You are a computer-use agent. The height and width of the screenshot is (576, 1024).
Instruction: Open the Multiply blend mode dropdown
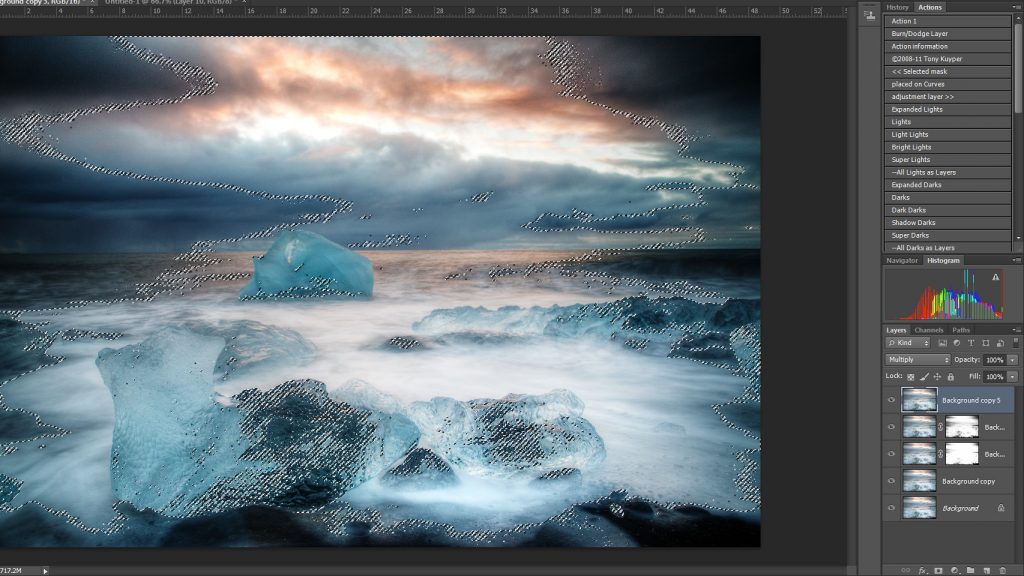click(x=918, y=360)
